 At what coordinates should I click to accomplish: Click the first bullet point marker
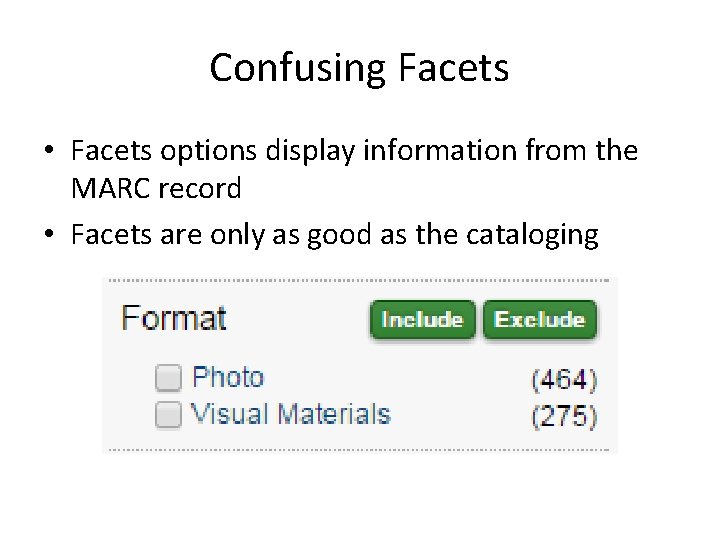pyautogui.click(x=48, y=152)
